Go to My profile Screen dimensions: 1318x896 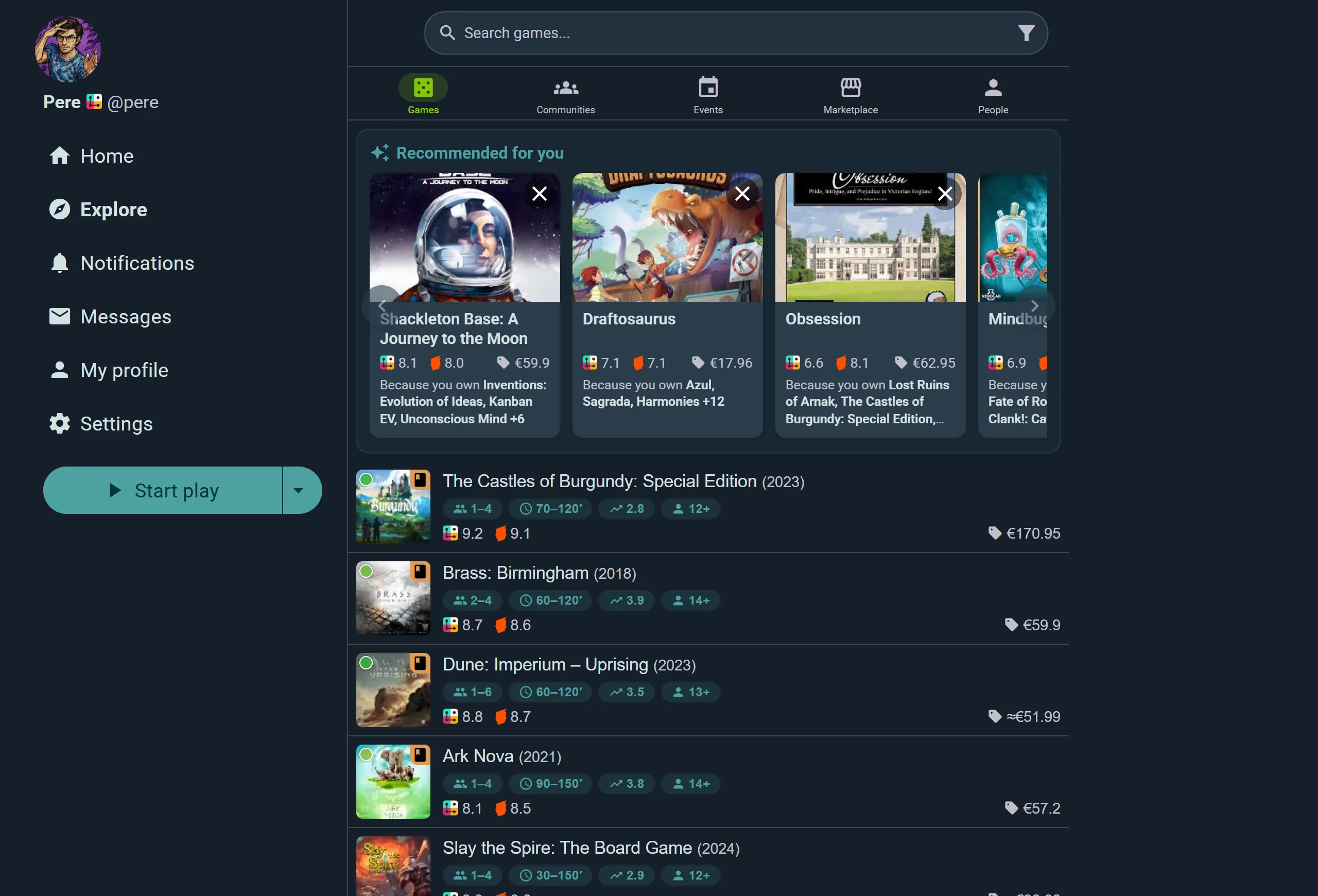click(108, 370)
